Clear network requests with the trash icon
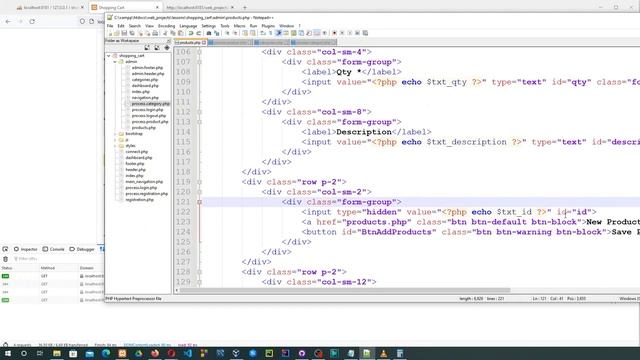 tap(5, 259)
